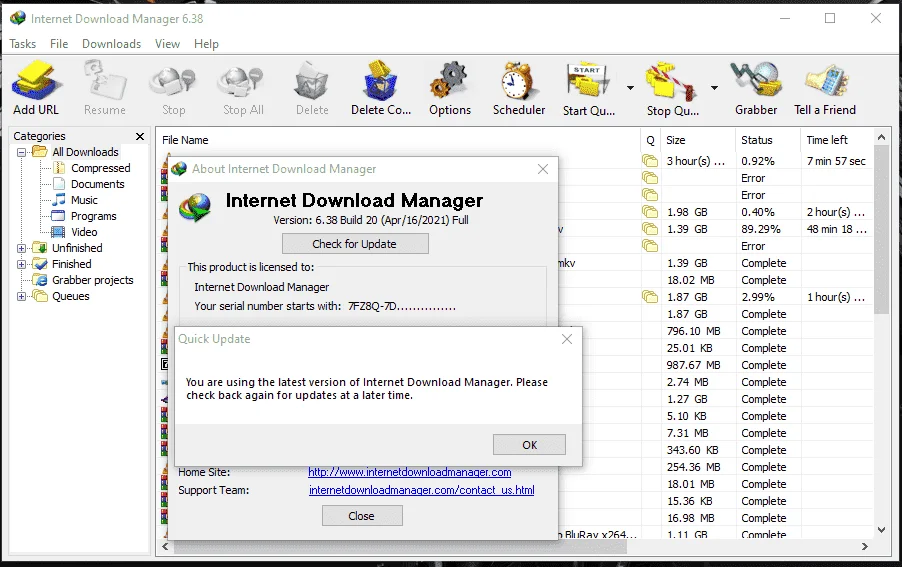The image size is (902, 567).
Task: Open the Help menu
Action: click(x=206, y=44)
